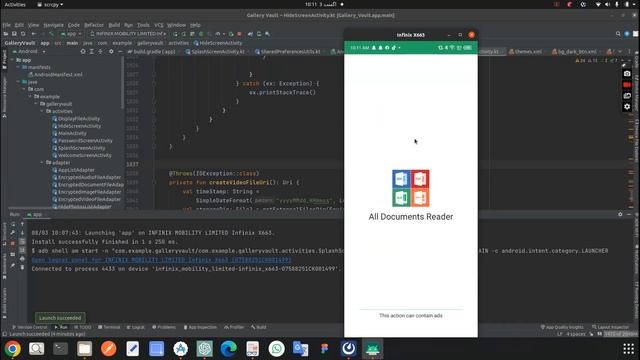Open AndroidManifest.xml in project tree
The height and width of the screenshot is (360, 640).
[56, 75]
